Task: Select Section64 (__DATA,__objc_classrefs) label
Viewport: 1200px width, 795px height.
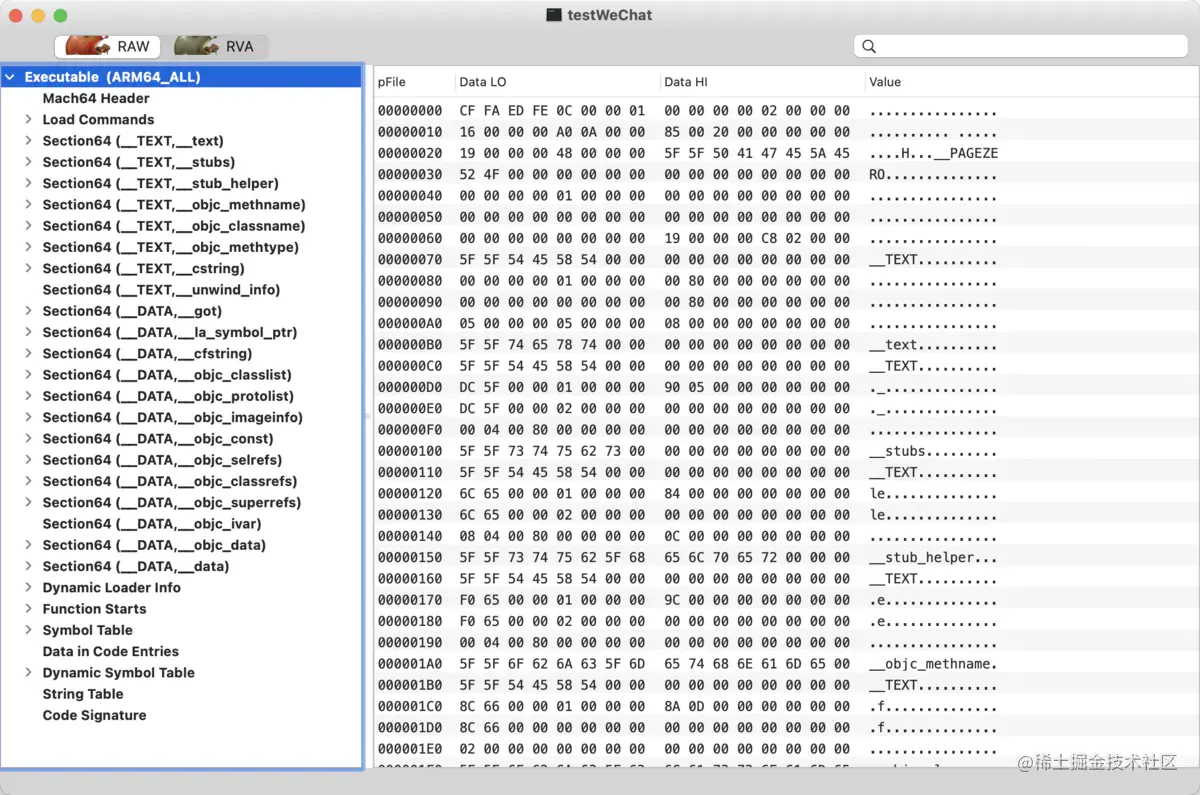Action: (170, 481)
